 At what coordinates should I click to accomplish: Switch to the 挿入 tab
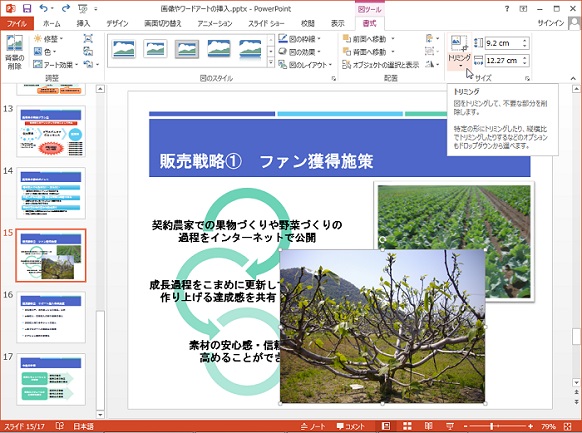[x=84, y=23]
